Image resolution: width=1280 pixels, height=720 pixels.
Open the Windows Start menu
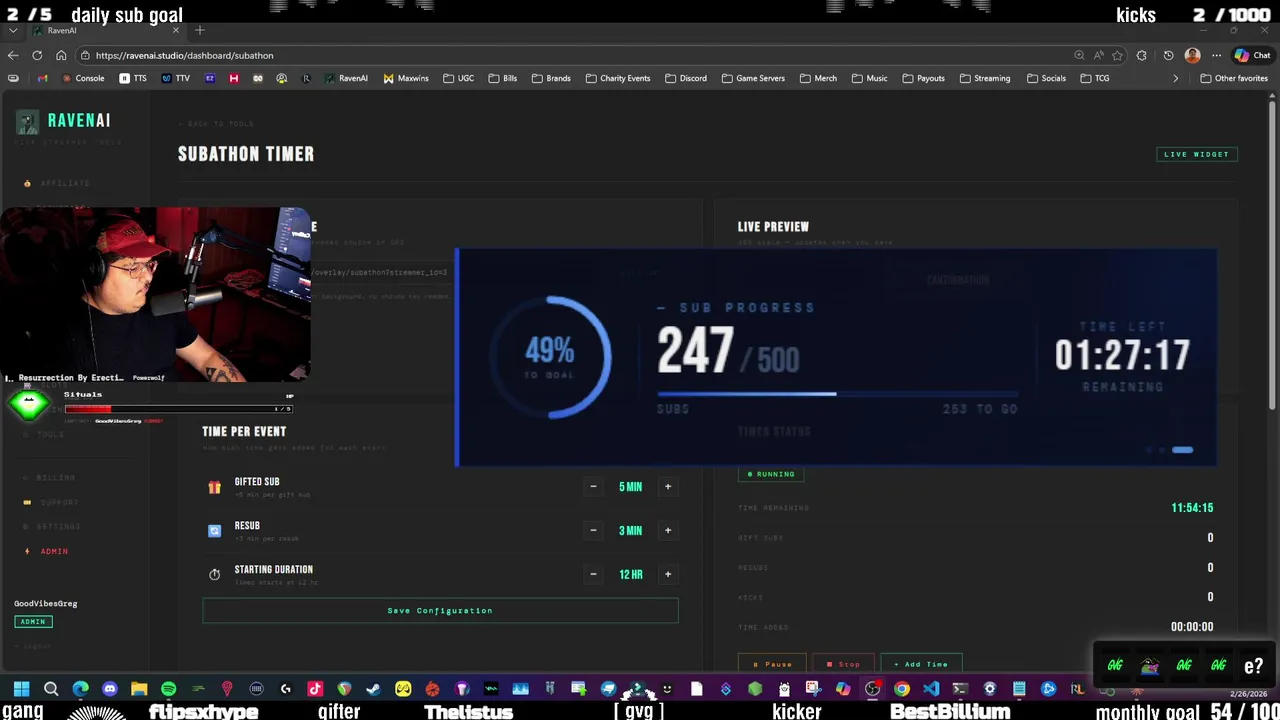point(21,689)
